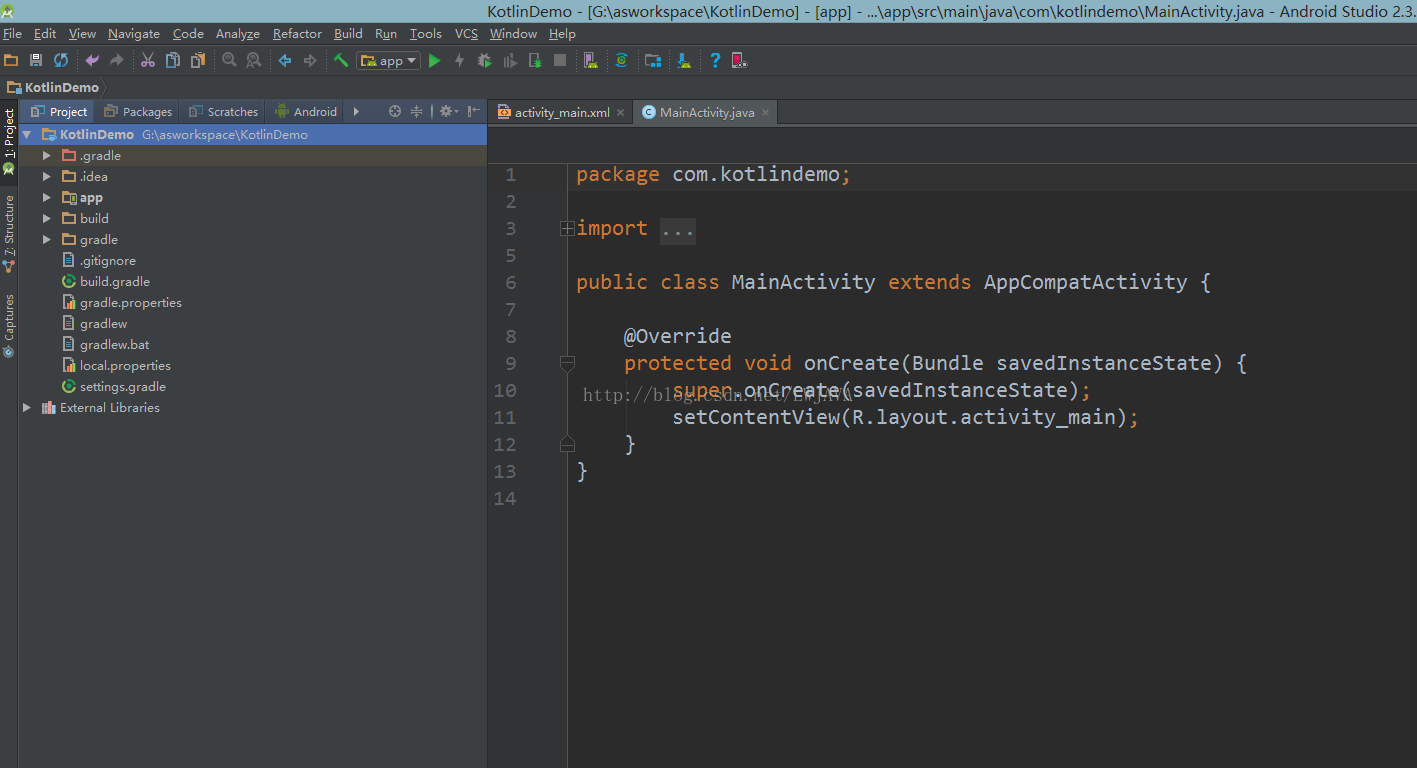This screenshot has height=768, width=1417.
Task: Click the Synchronize refresh icon
Action: 61,61
